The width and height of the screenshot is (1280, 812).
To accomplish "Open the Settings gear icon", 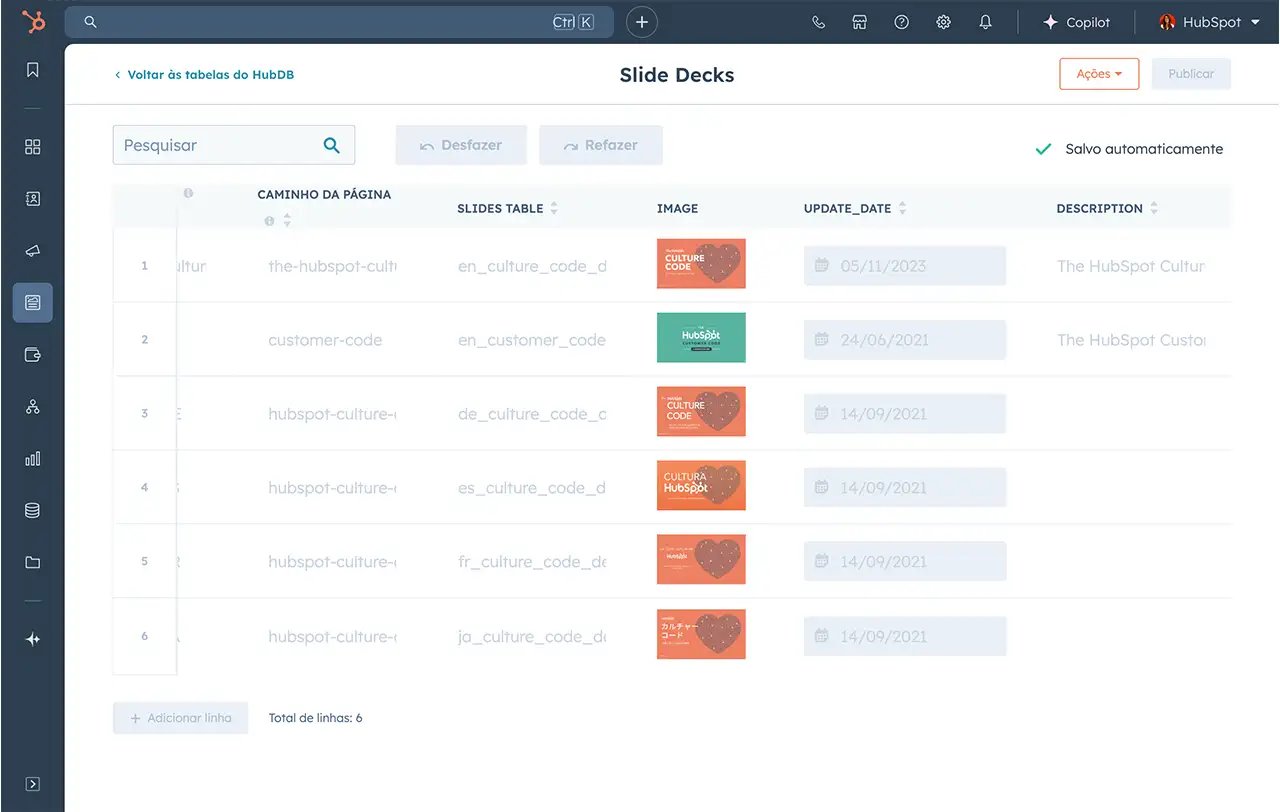I will (943, 21).
